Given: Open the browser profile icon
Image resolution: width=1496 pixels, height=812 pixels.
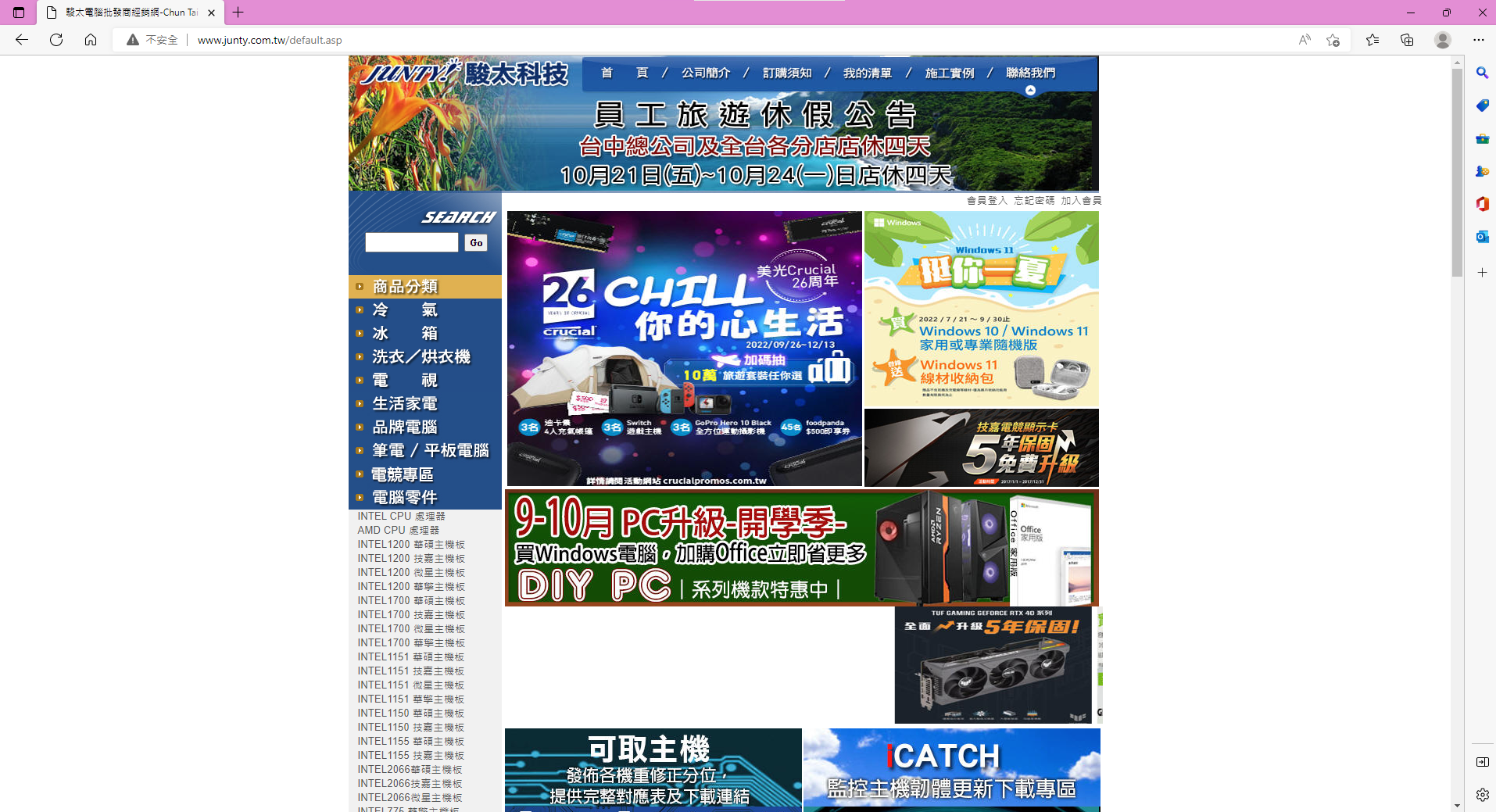Looking at the screenshot, I should [1443, 40].
